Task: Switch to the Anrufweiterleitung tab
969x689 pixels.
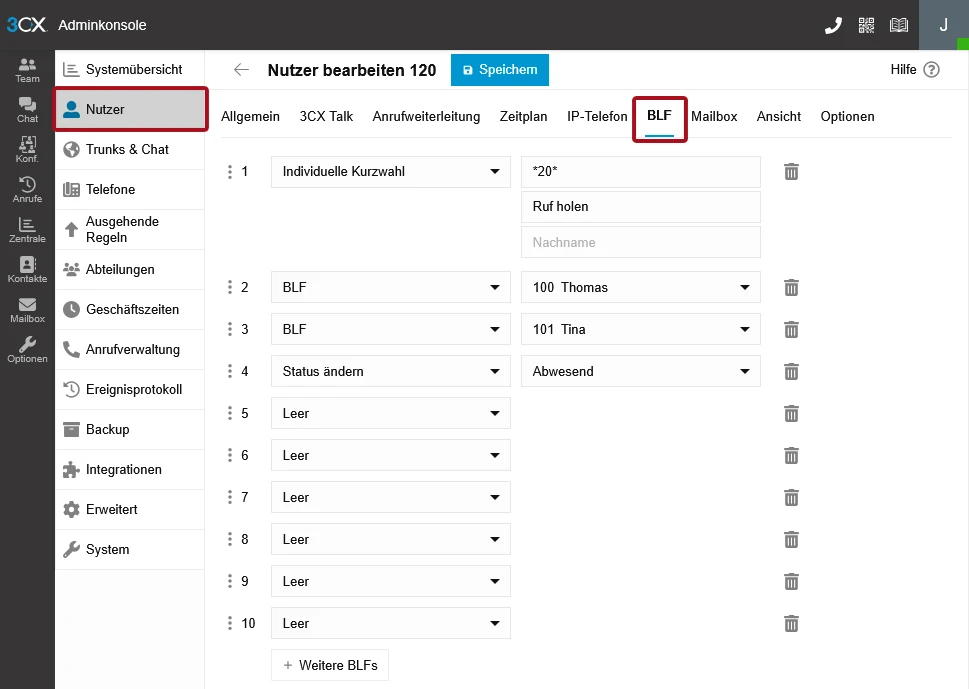Action: click(426, 117)
